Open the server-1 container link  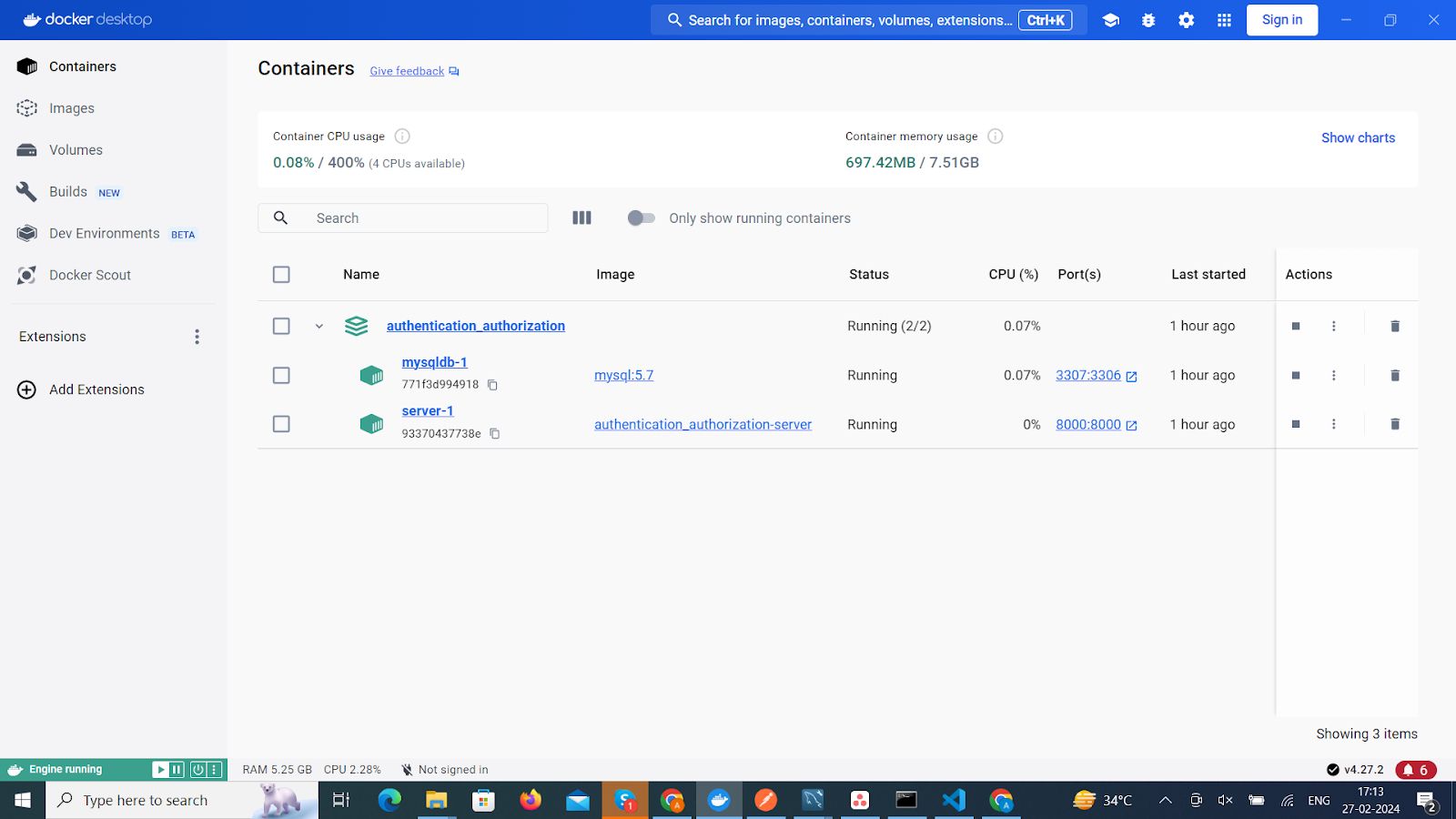pos(428,411)
